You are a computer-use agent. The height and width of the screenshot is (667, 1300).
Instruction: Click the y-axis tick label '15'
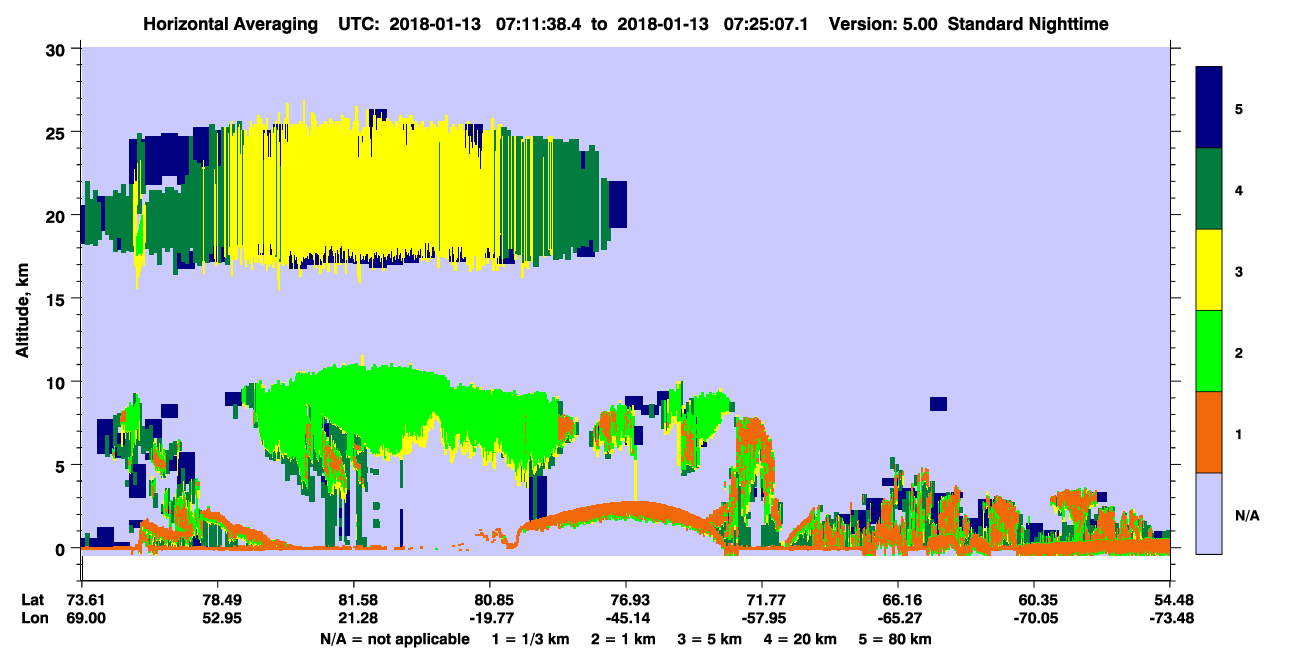coord(58,299)
